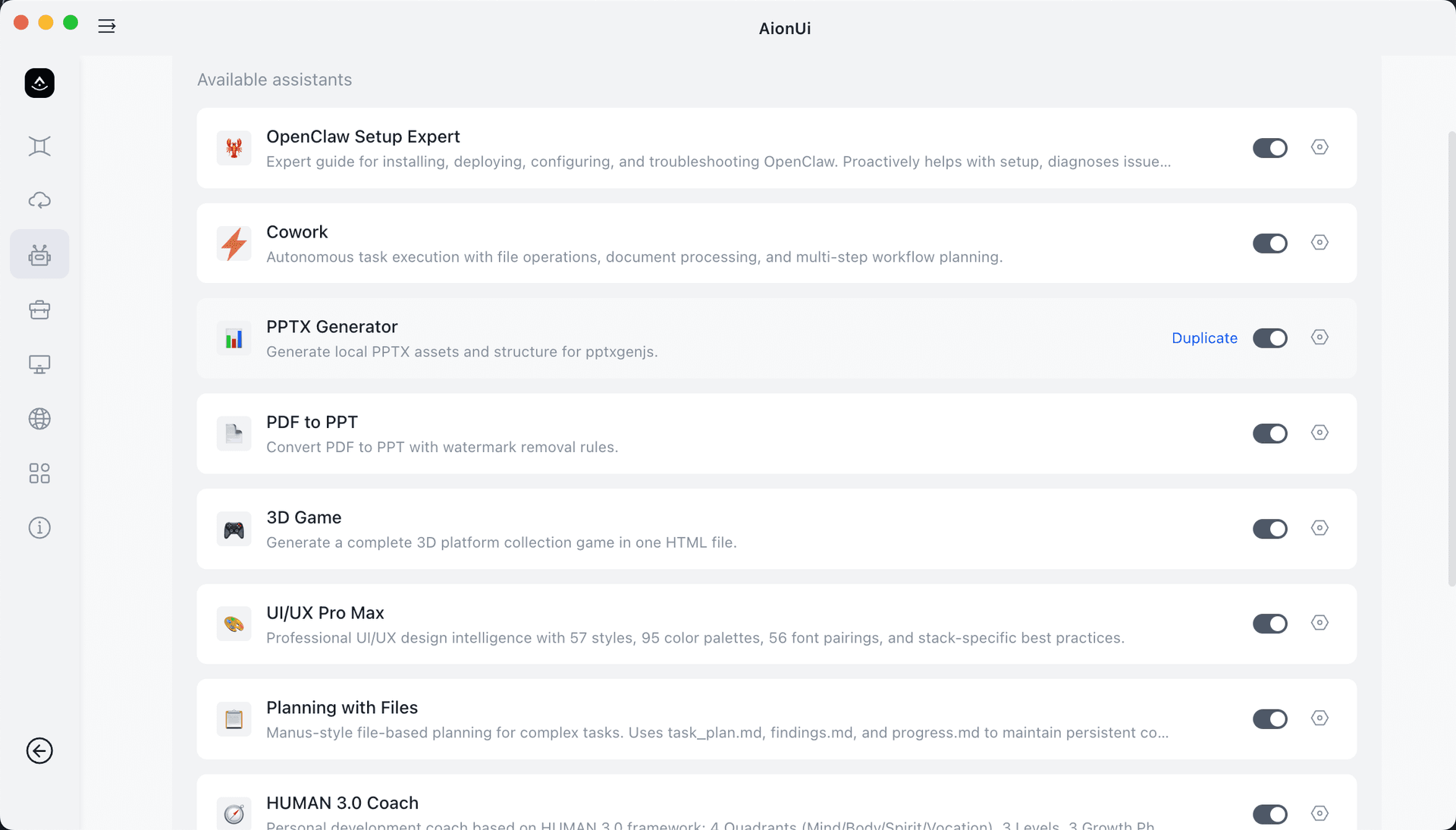Click the back arrow circle icon
Viewport: 1456px width, 830px height.
[39, 751]
